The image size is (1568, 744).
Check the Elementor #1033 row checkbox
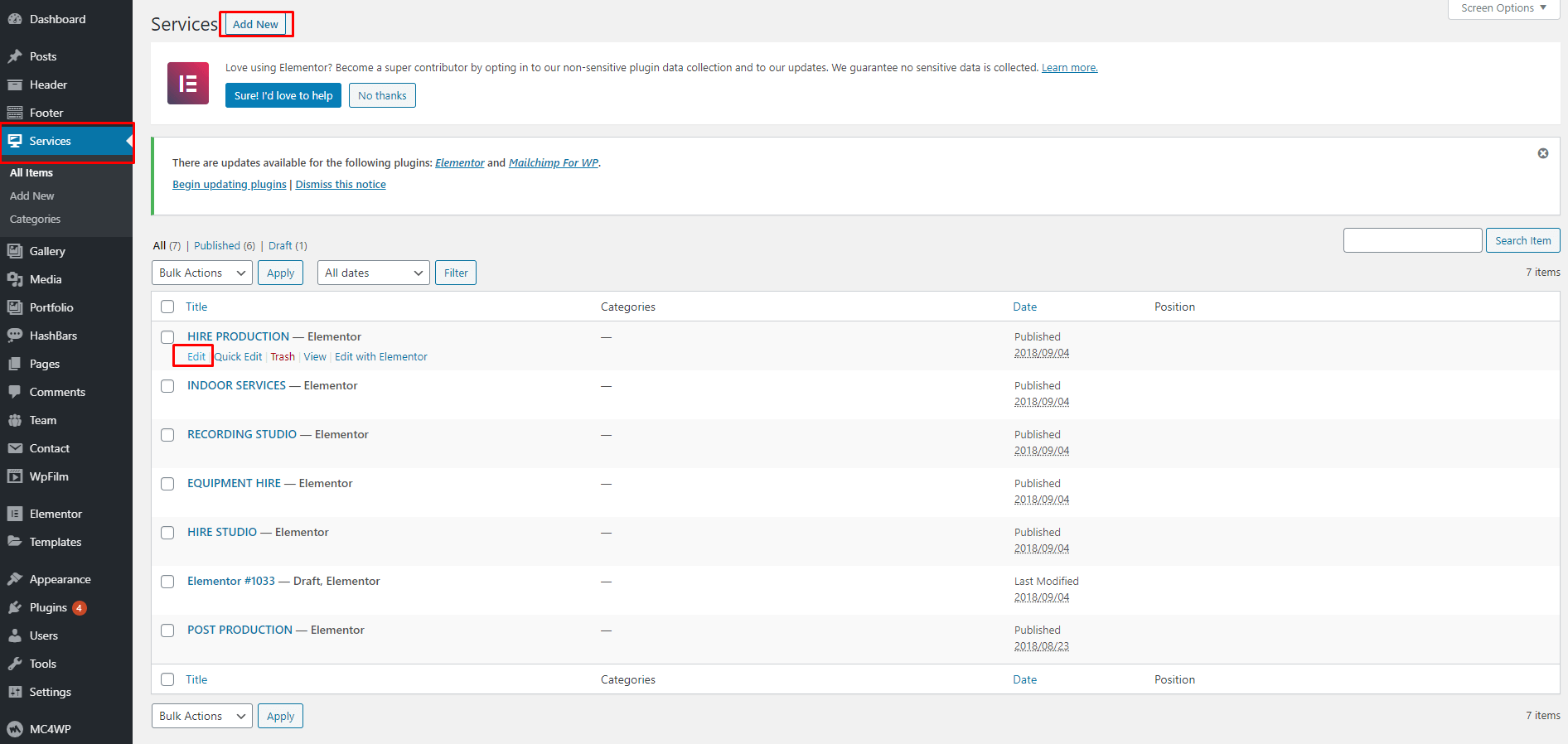click(167, 582)
